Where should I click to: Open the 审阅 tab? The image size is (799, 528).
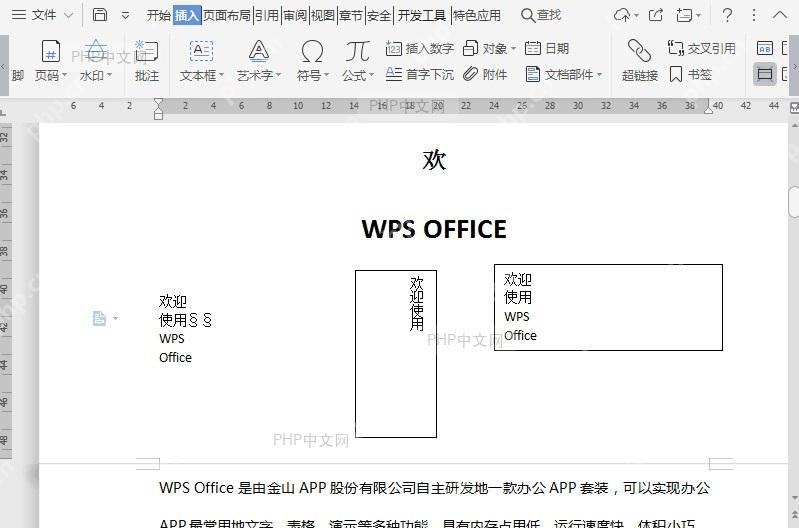pyautogui.click(x=295, y=15)
